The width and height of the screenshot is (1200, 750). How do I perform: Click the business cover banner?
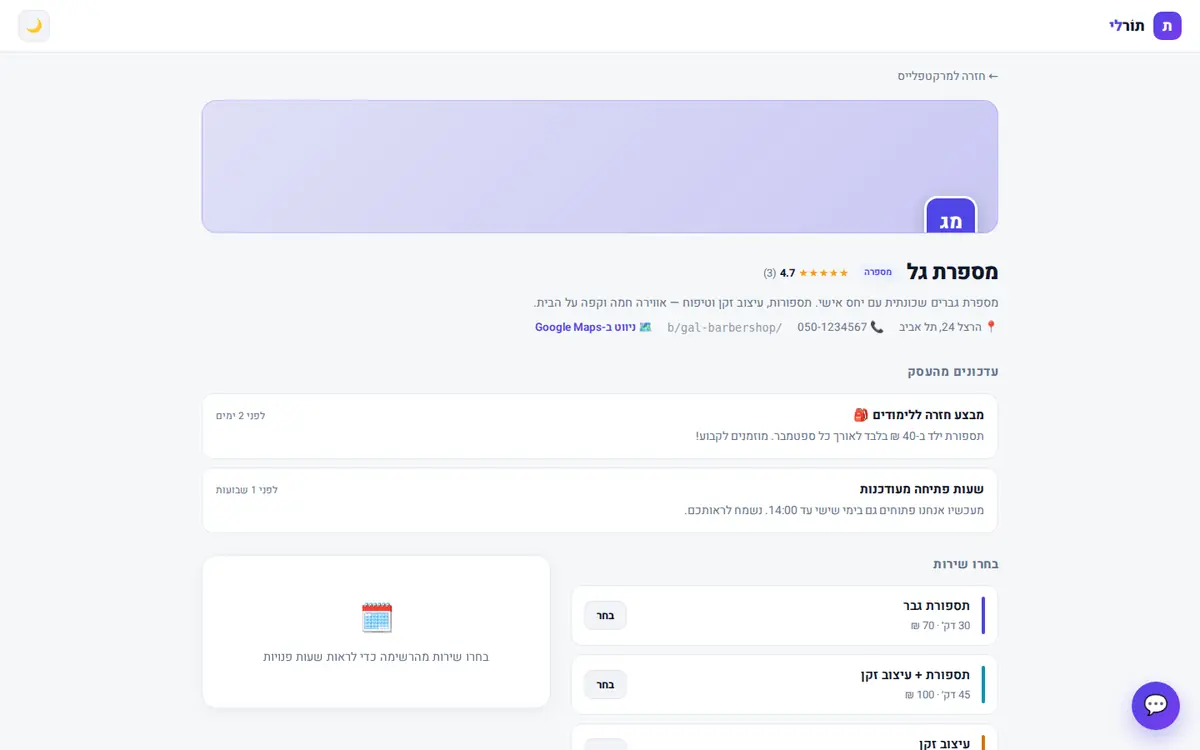point(600,166)
